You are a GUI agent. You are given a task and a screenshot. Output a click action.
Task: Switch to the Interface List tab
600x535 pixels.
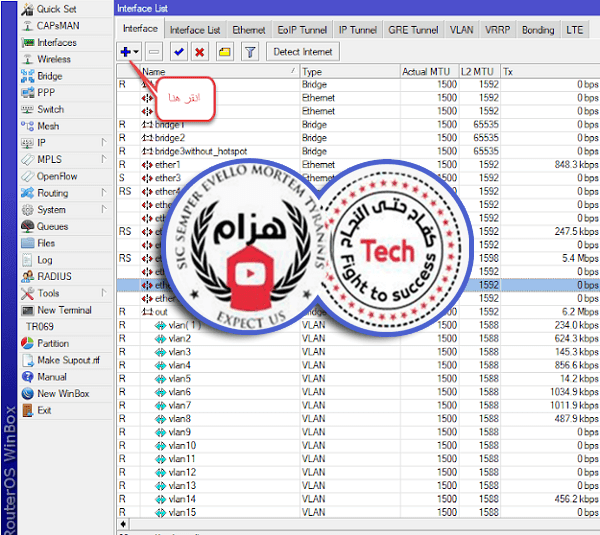tap(195, 30)
